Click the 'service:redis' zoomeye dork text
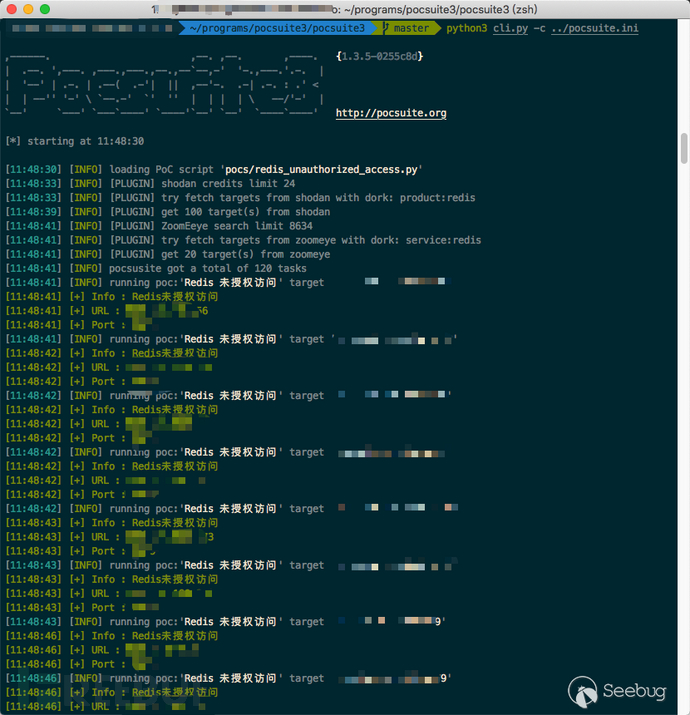Image resolution: width=690 pixels, height=715 pixels. pyautogui.click(x=443, y=240)
